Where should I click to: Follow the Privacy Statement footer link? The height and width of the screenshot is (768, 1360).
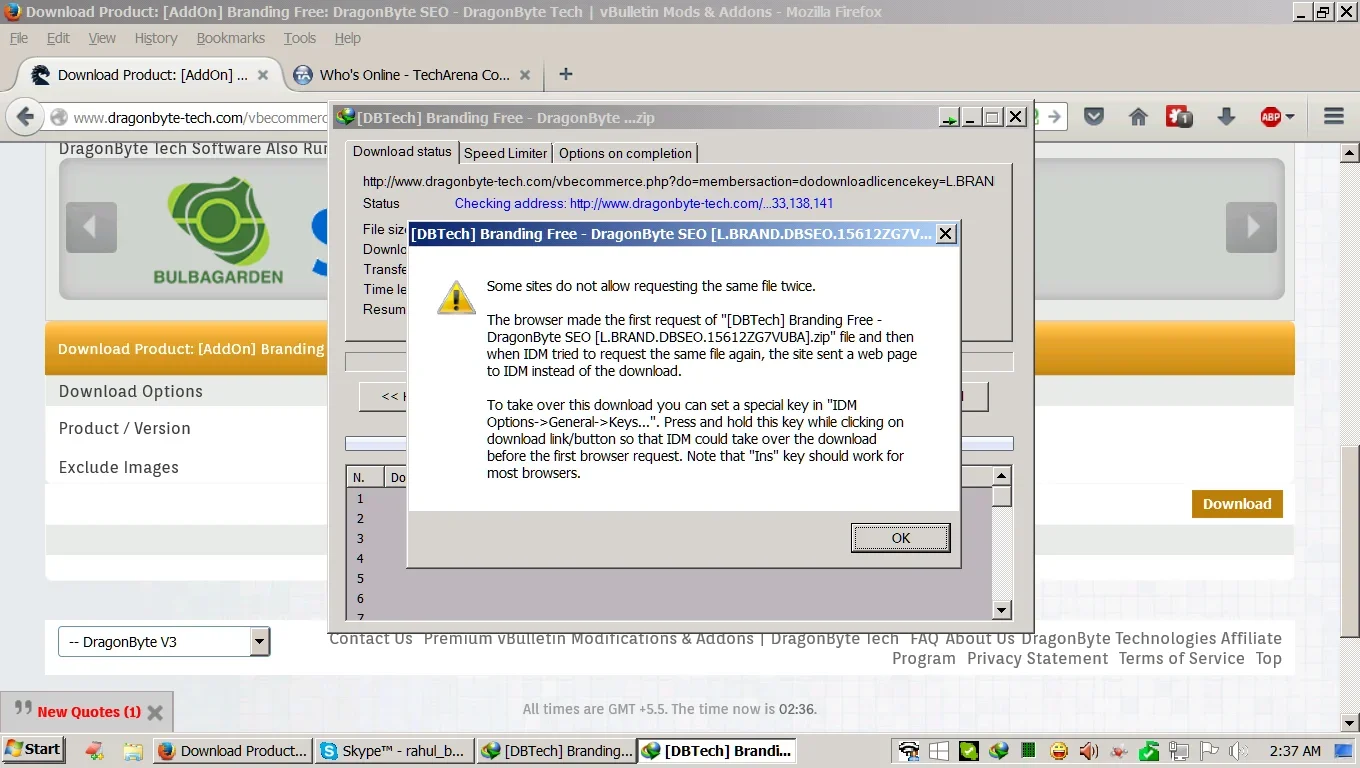[x=1037, y=658]
